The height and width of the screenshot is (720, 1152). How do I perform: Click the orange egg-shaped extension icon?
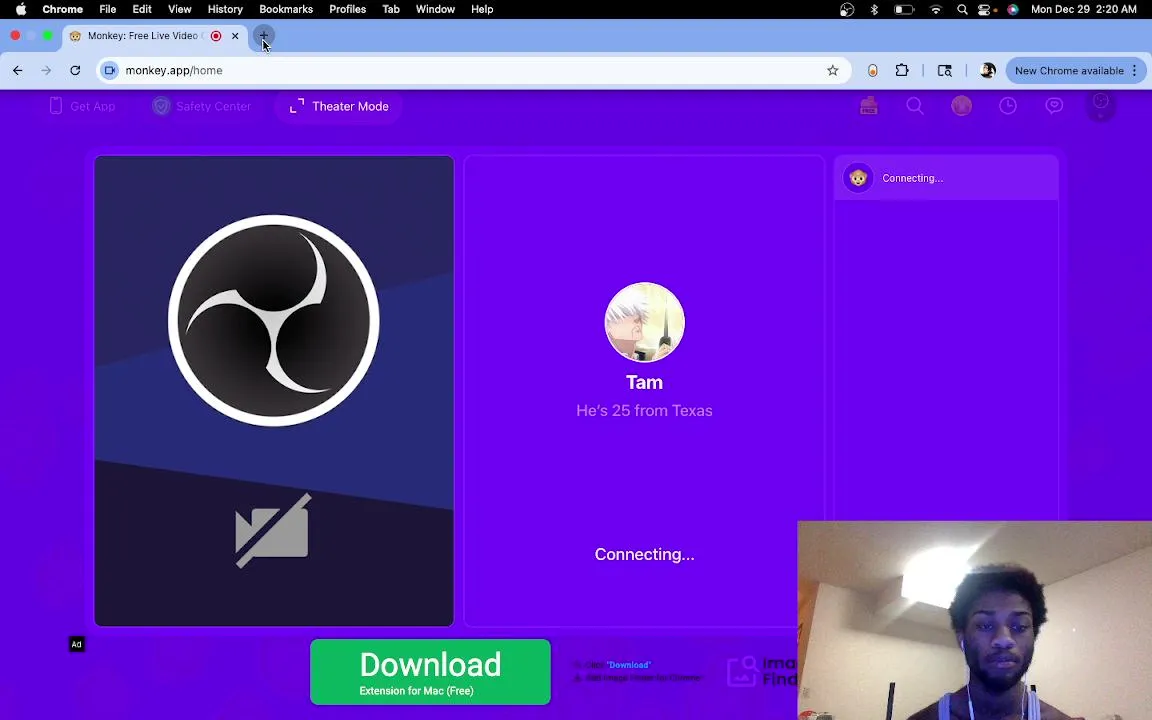[872, 71]
